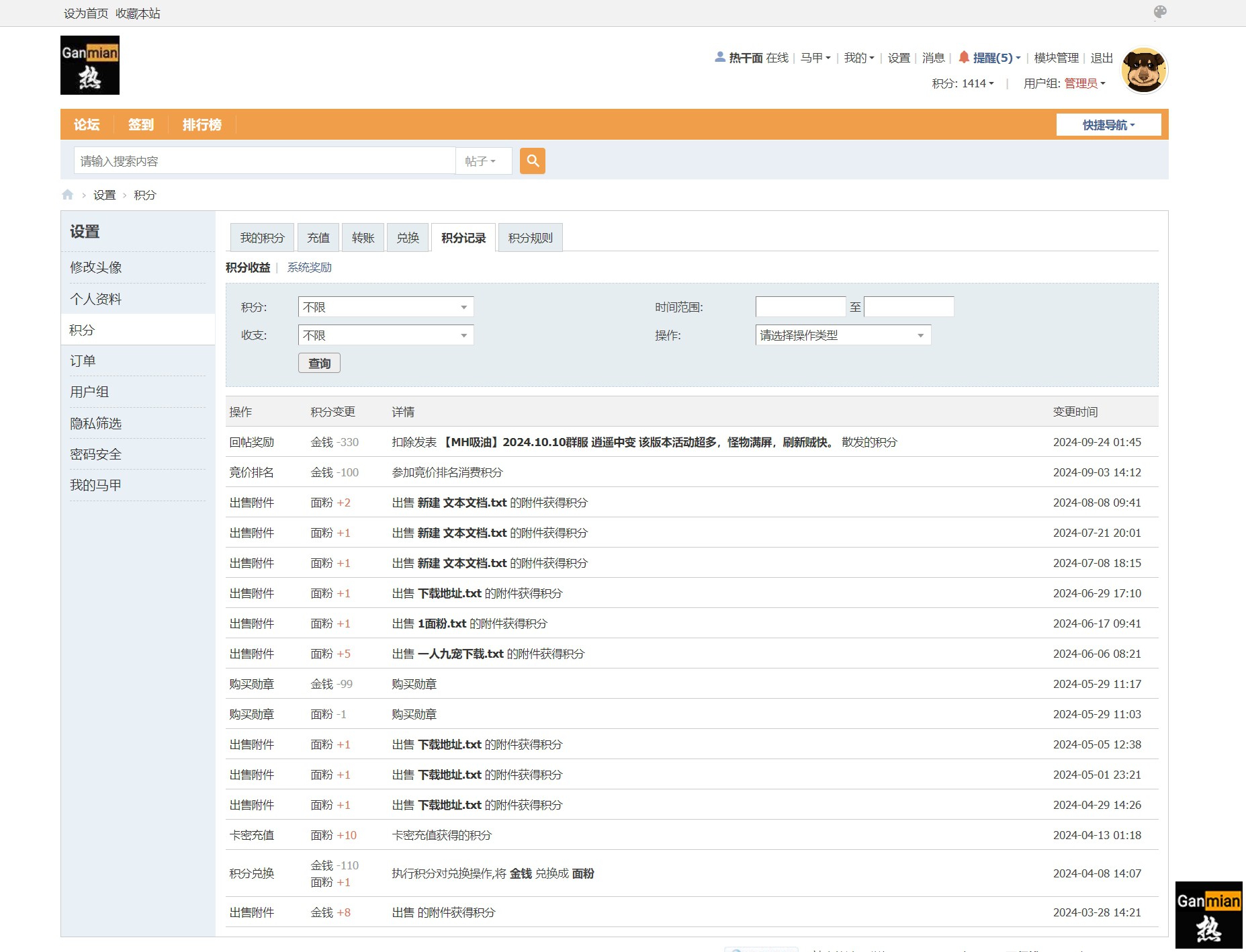Image resolution: width=1246 pixels, height=952 pixels.
Task: Click the Ganmian site logo
Action: [x=90, y=65]
